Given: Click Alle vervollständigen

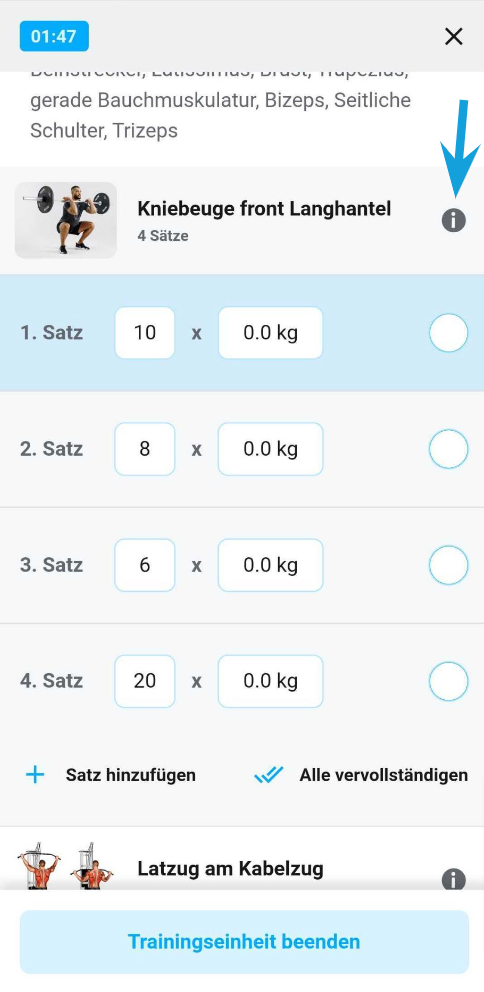Looking at the screenshot, I should click(383, 775).
